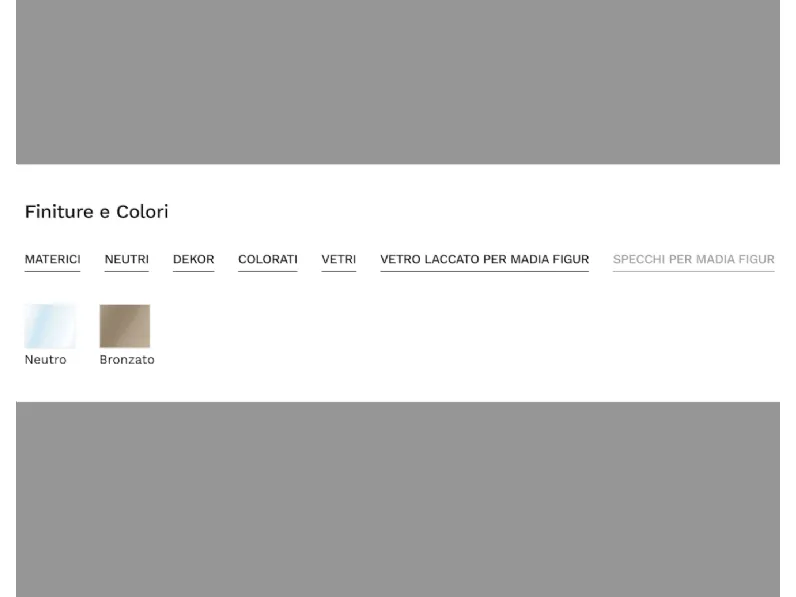Pick the Neutro mirror swatch
This screenshot has width=796, height=597.
tap(50, 326)
